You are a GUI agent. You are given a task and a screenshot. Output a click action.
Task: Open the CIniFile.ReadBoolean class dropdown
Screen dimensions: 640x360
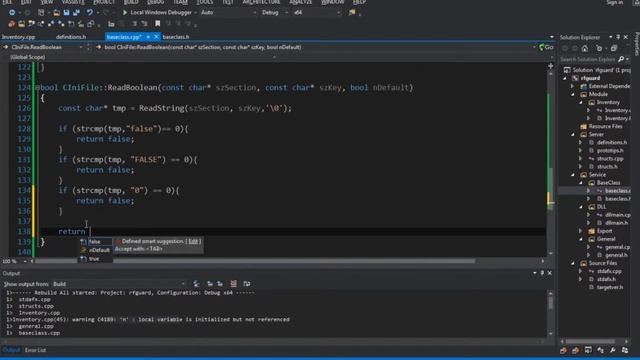pyautogui.click(x=43, y=47)
